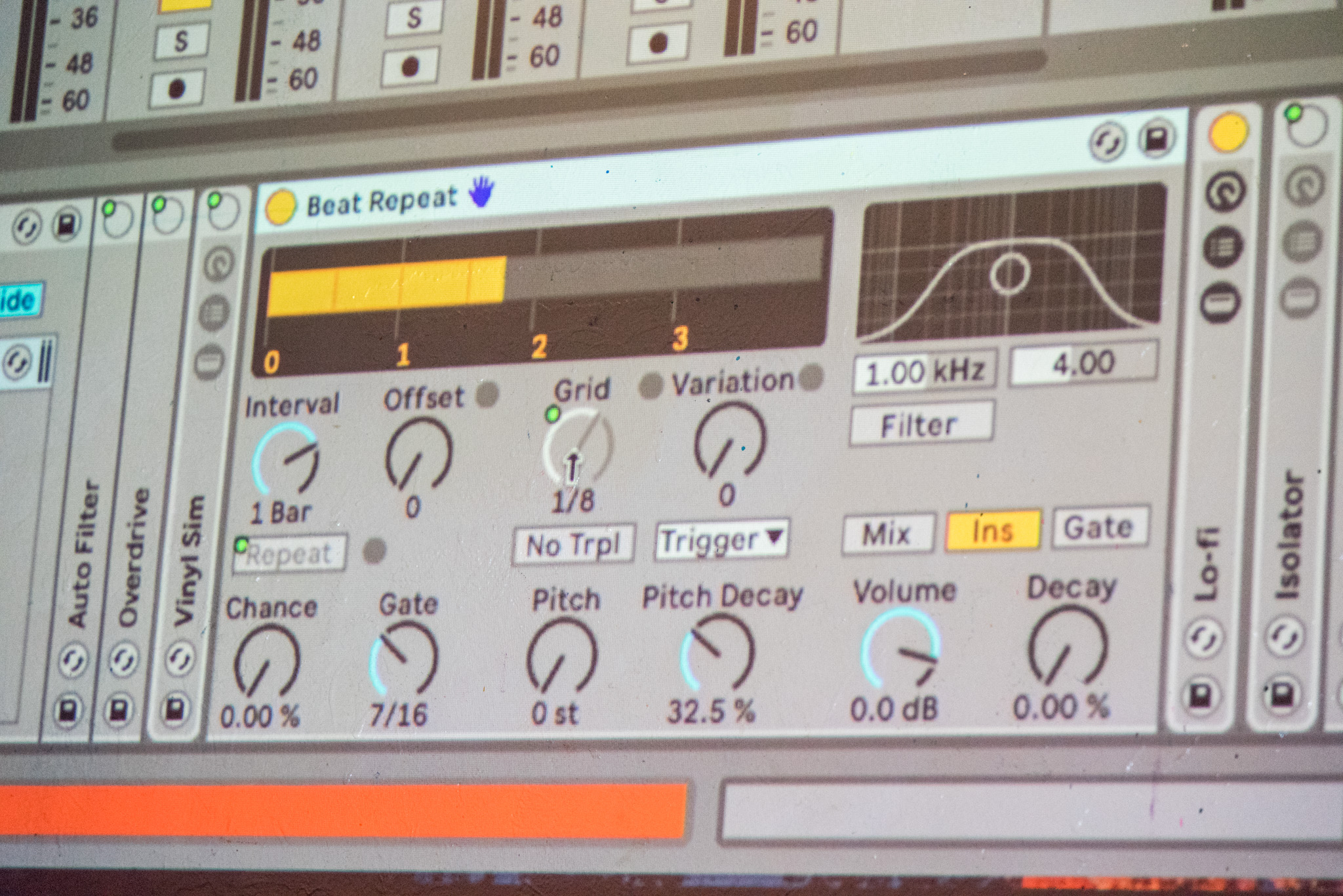Click the Variation knob
The image size is (1343, 896).
(x=730, y=438)
